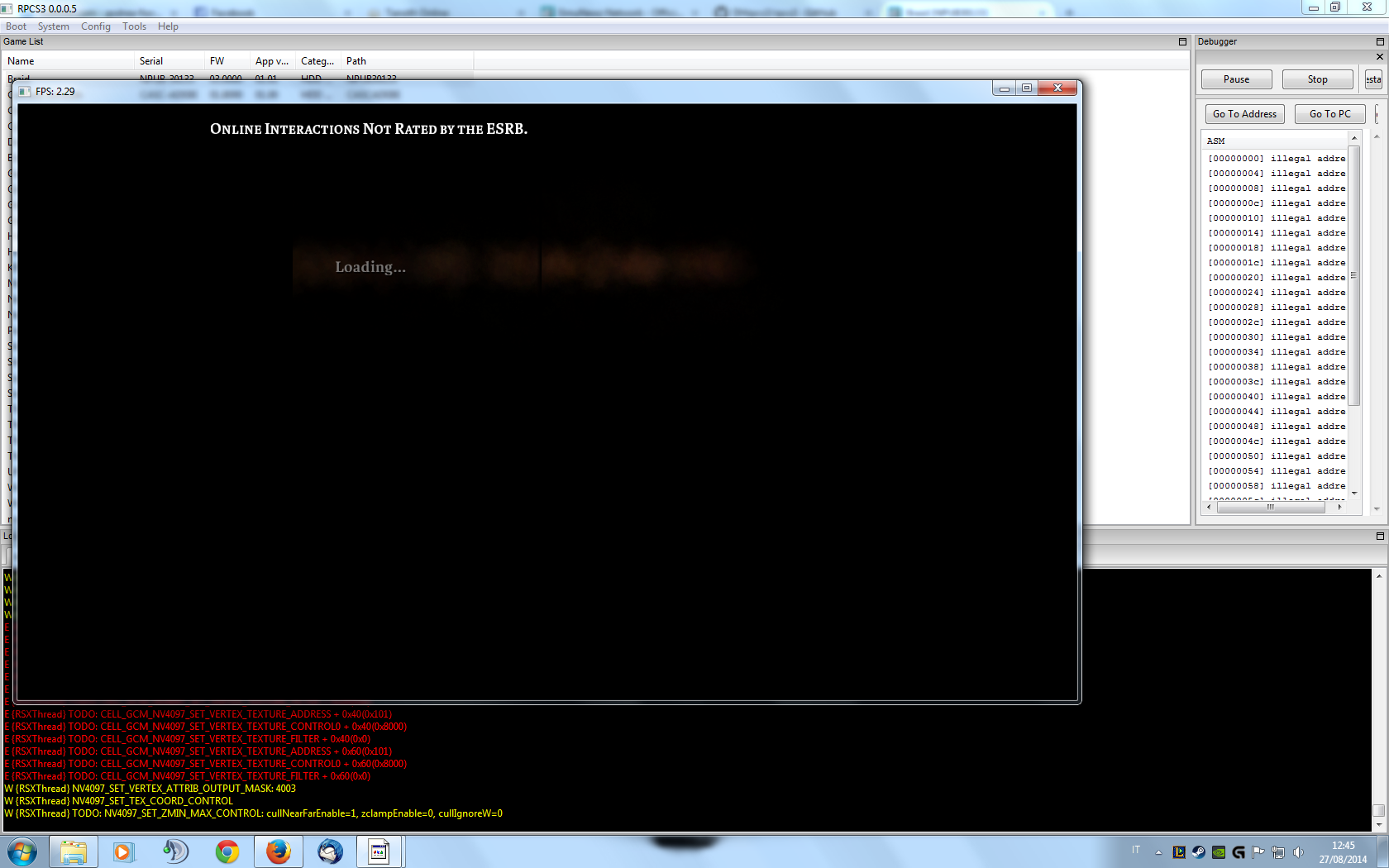This screenshot has width=1389, height=868.
Task: Float the Debugger panel with its undock icon
Action: (1379, 41)
